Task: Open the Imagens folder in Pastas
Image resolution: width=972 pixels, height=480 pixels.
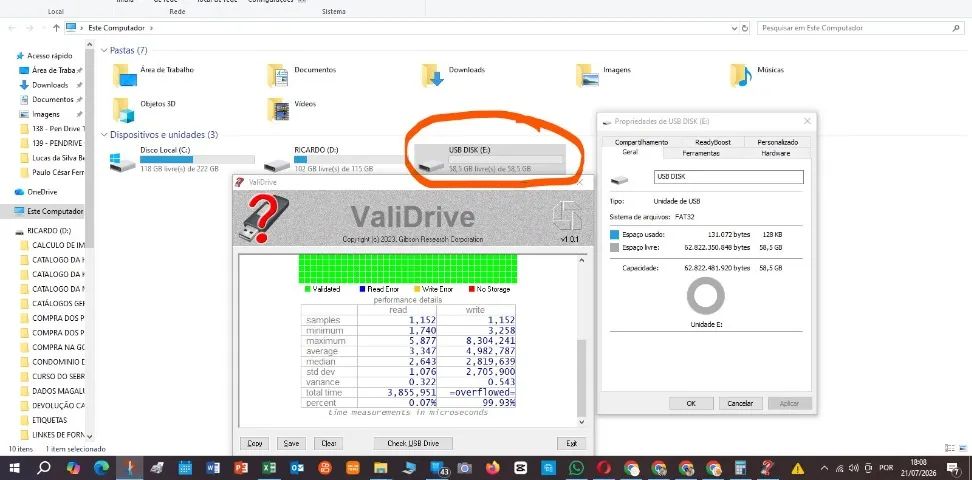Action: click(604, 75)
